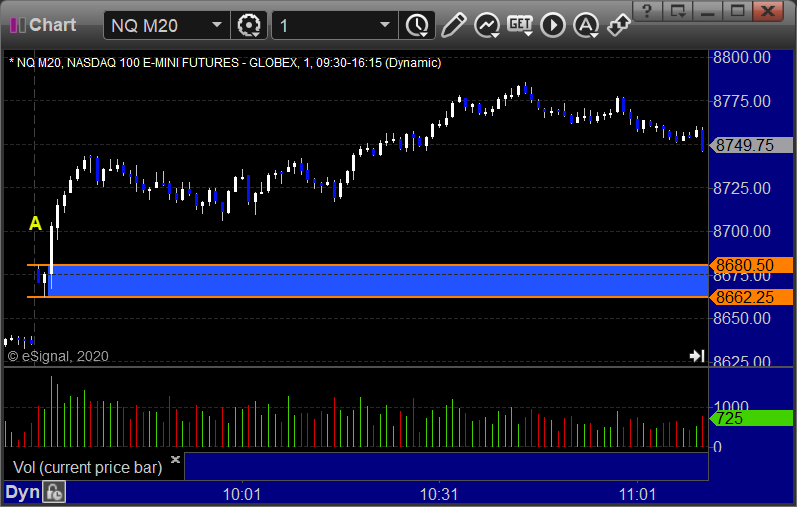Click the 11:01 time axis label
Viewport: 797px width, 507px height.
click(637, 494)
